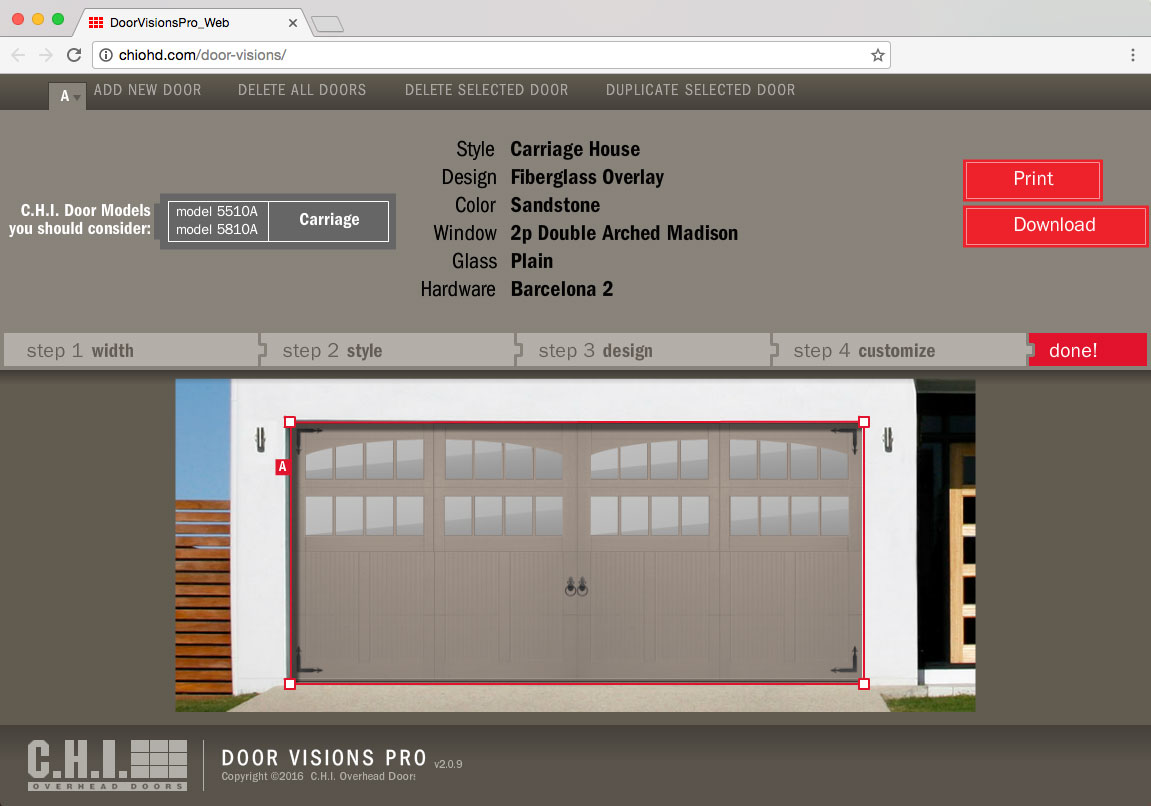Print the door configuration
This screenshot has height=806, width=1151.
coord(1032,179)
